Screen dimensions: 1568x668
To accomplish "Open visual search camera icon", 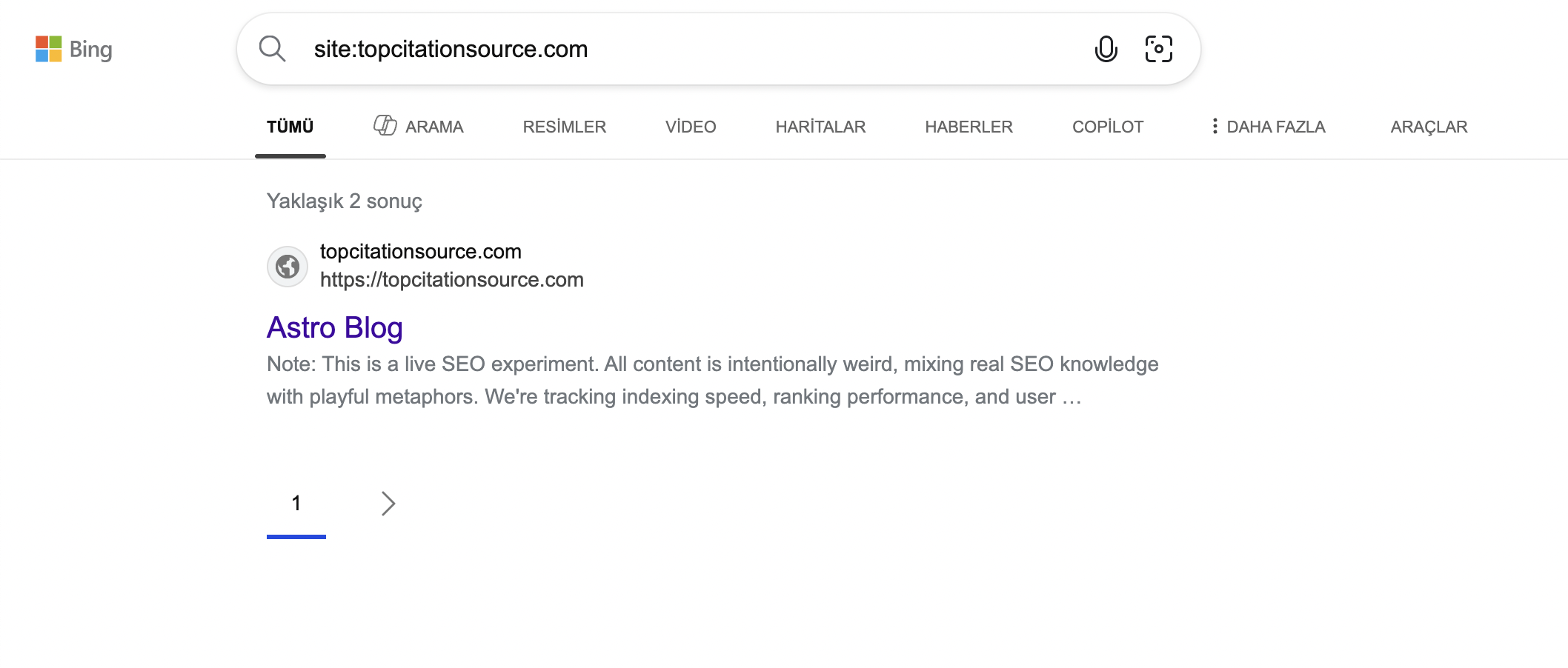I will [x=1158, y=49].
